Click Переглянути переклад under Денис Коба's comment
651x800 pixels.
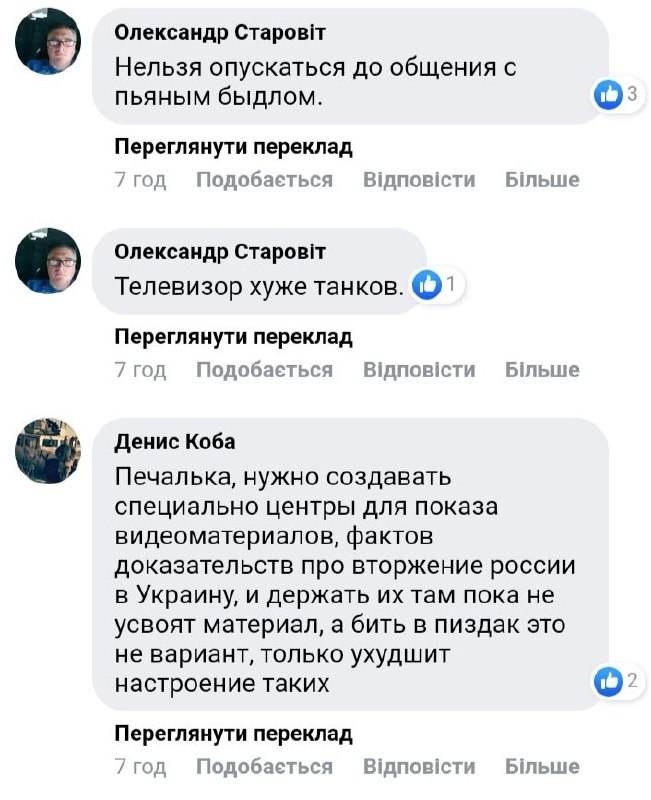tap(234, 734)
